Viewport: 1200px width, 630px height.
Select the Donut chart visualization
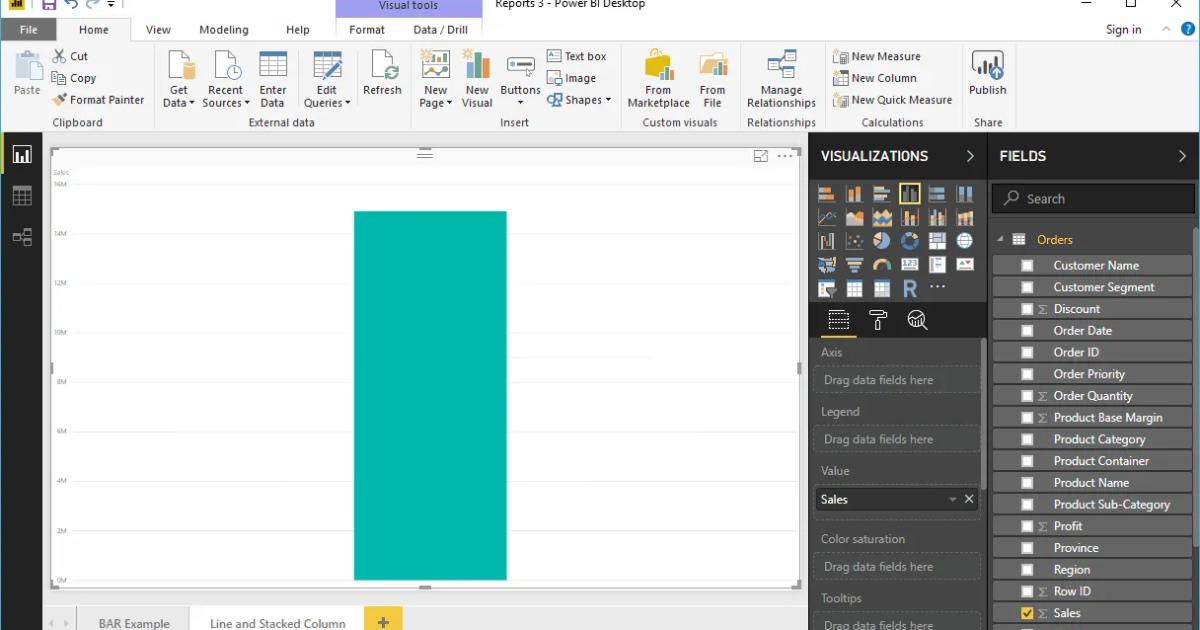[908, 239]
